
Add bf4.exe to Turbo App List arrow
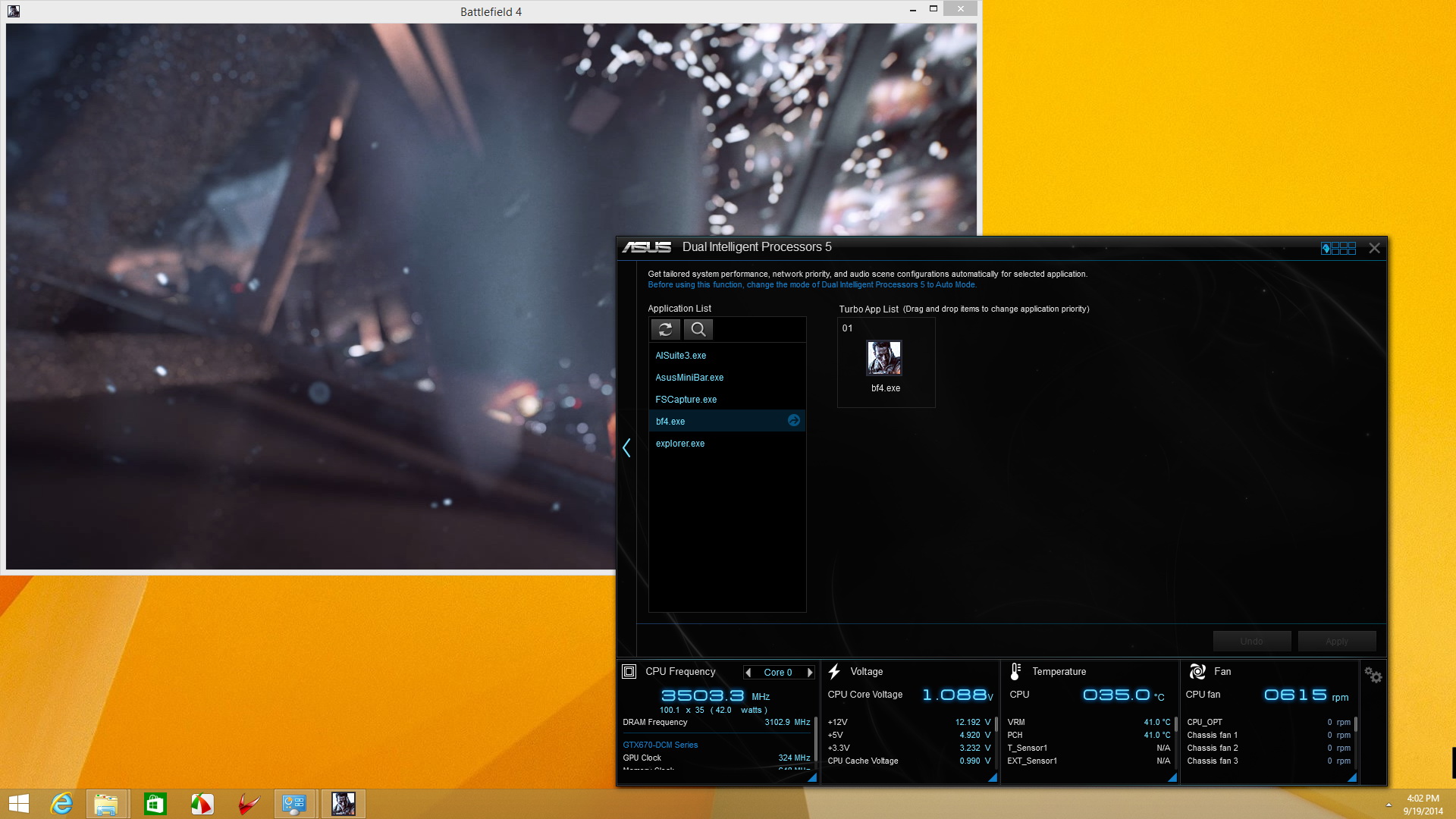793,421
